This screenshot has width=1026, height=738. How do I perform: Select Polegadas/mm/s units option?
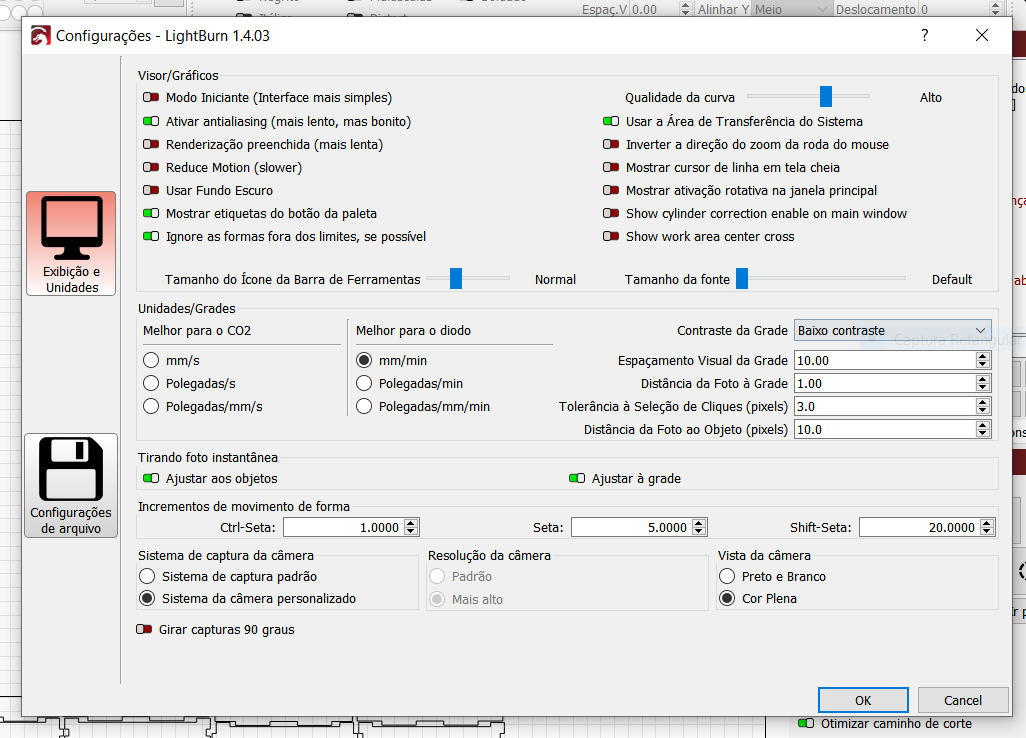151,406
